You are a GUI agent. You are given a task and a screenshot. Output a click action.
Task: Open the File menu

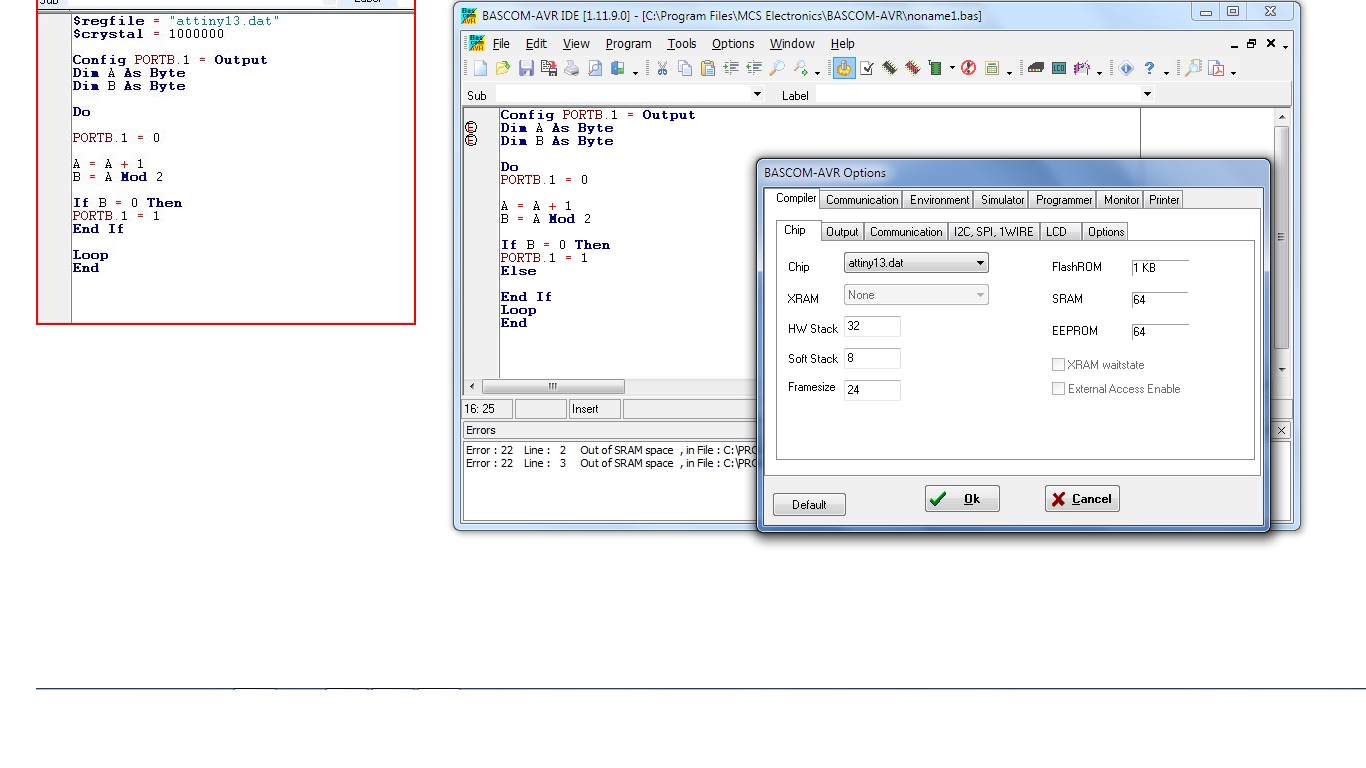(501, 44)
